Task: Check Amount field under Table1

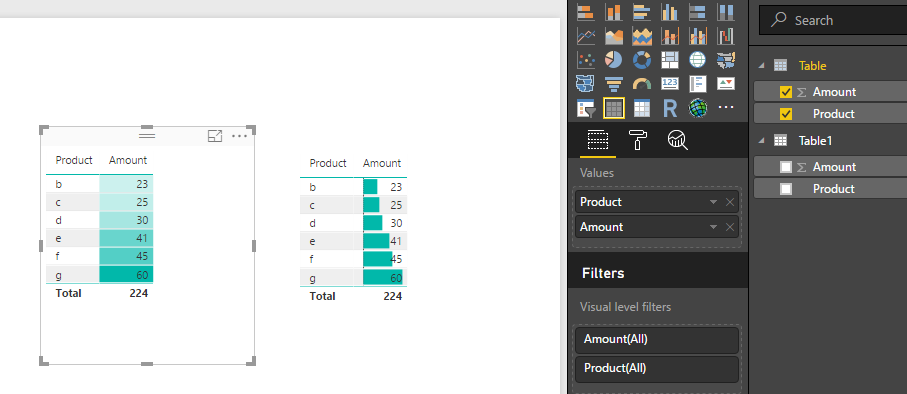Action: click(x=786, y=167)
